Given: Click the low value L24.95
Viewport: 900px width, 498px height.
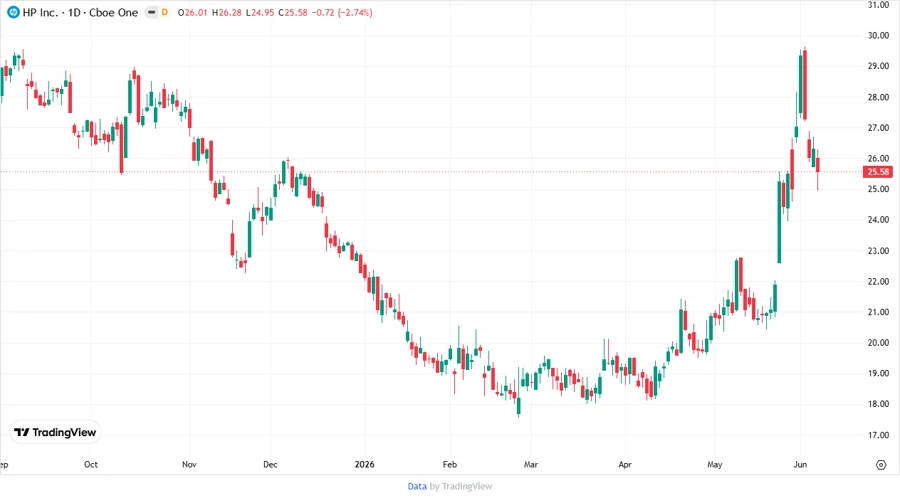Looking at the screenshot, I should click(x=260, y=13).
